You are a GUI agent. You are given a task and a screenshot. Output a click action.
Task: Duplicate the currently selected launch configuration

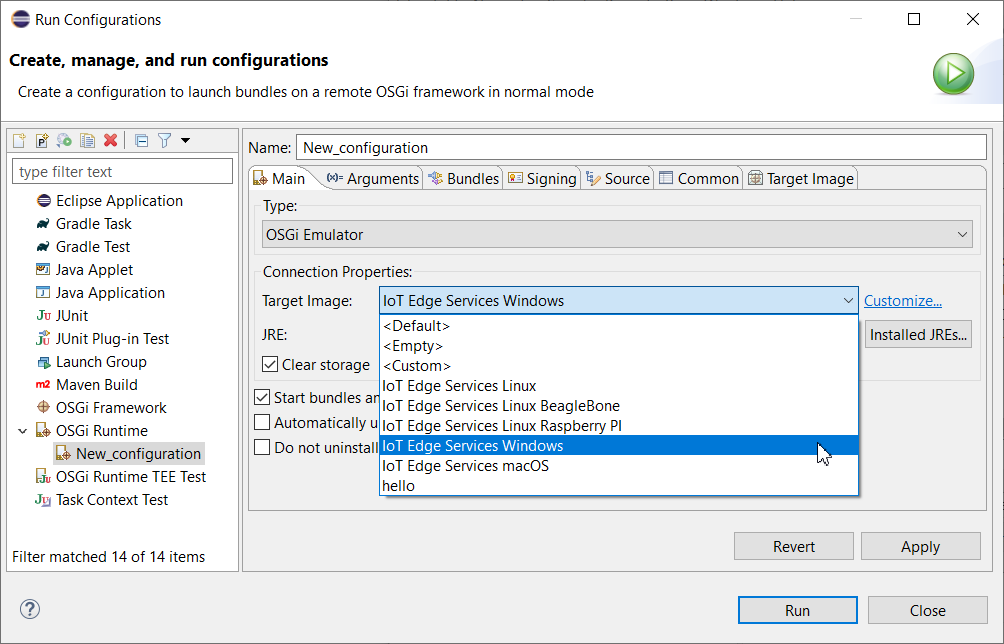coord(88,140)
